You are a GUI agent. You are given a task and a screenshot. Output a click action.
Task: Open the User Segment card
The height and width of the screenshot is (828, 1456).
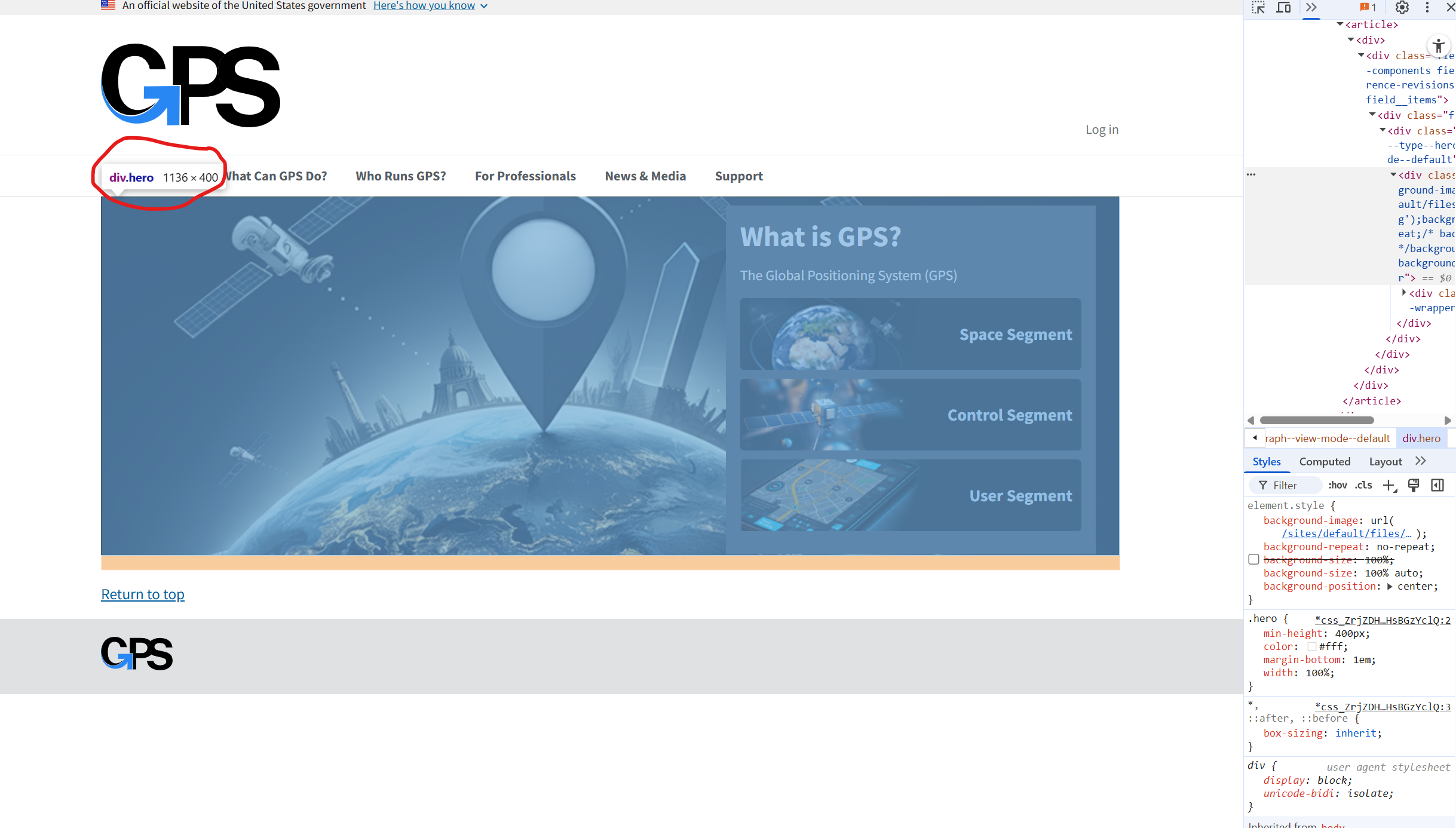(x=911, y=495)
